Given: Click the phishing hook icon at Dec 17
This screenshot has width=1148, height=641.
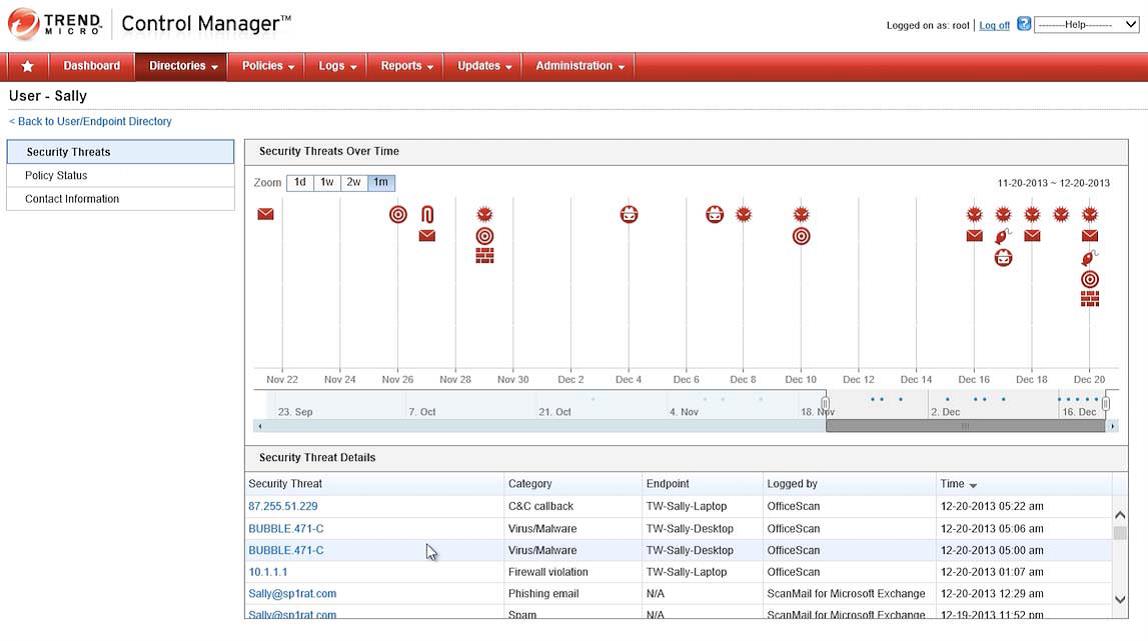Looking at the screenshot, I should coord(1003,236).
